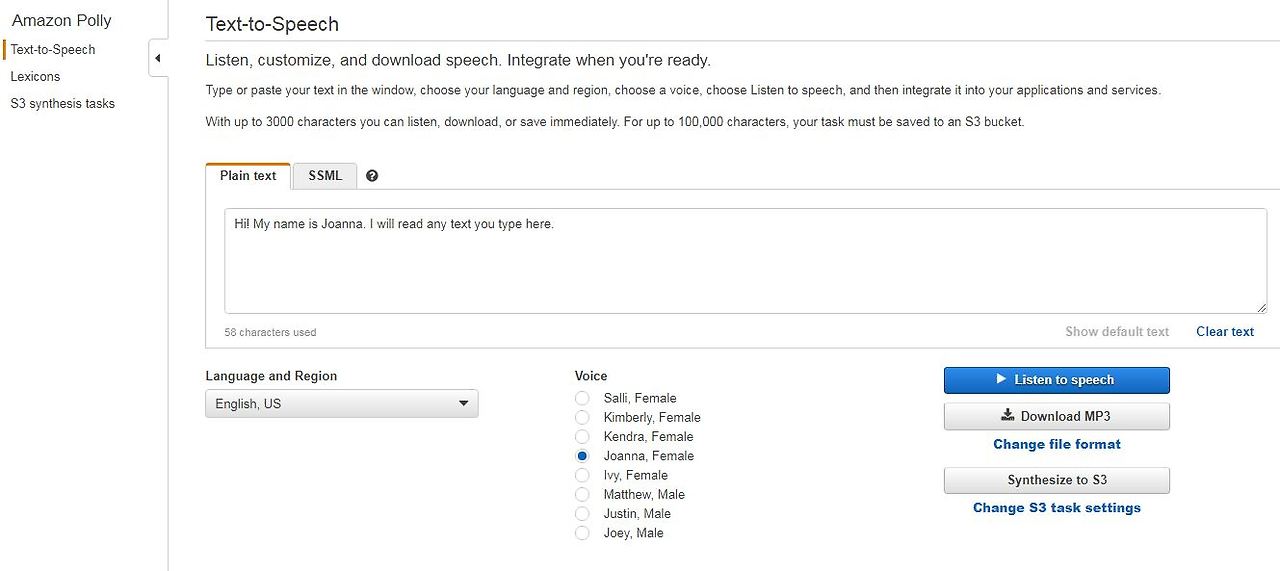Select the Justin, Male voice

582,513
